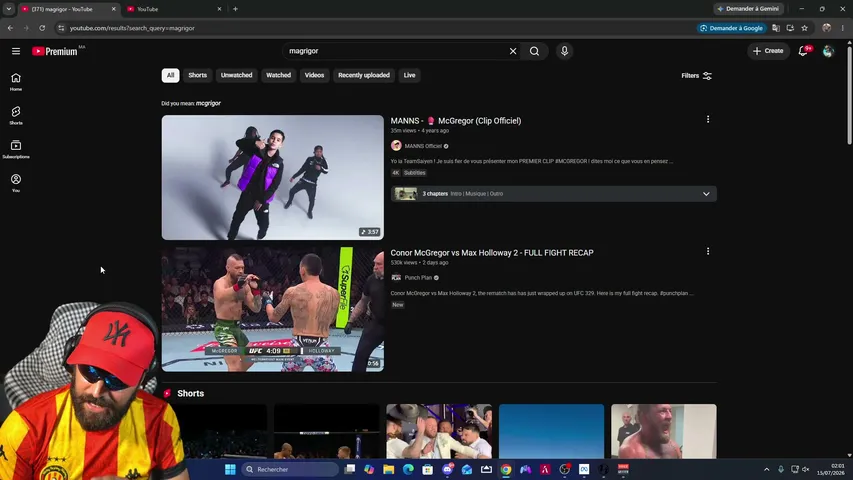
Task: Click Demander à Gemini button
Action: 749,9
